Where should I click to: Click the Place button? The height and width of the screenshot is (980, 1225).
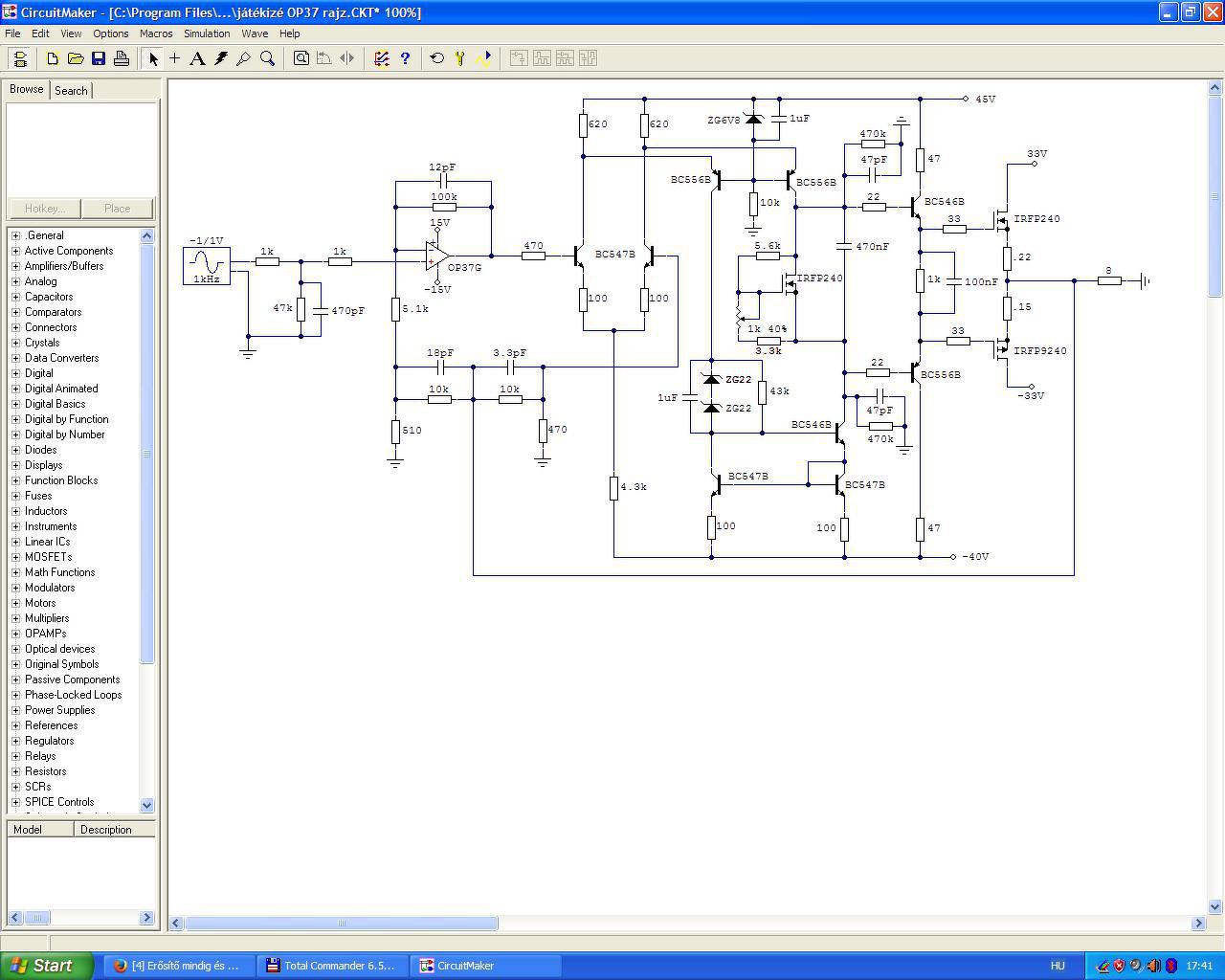coord(118,208)
